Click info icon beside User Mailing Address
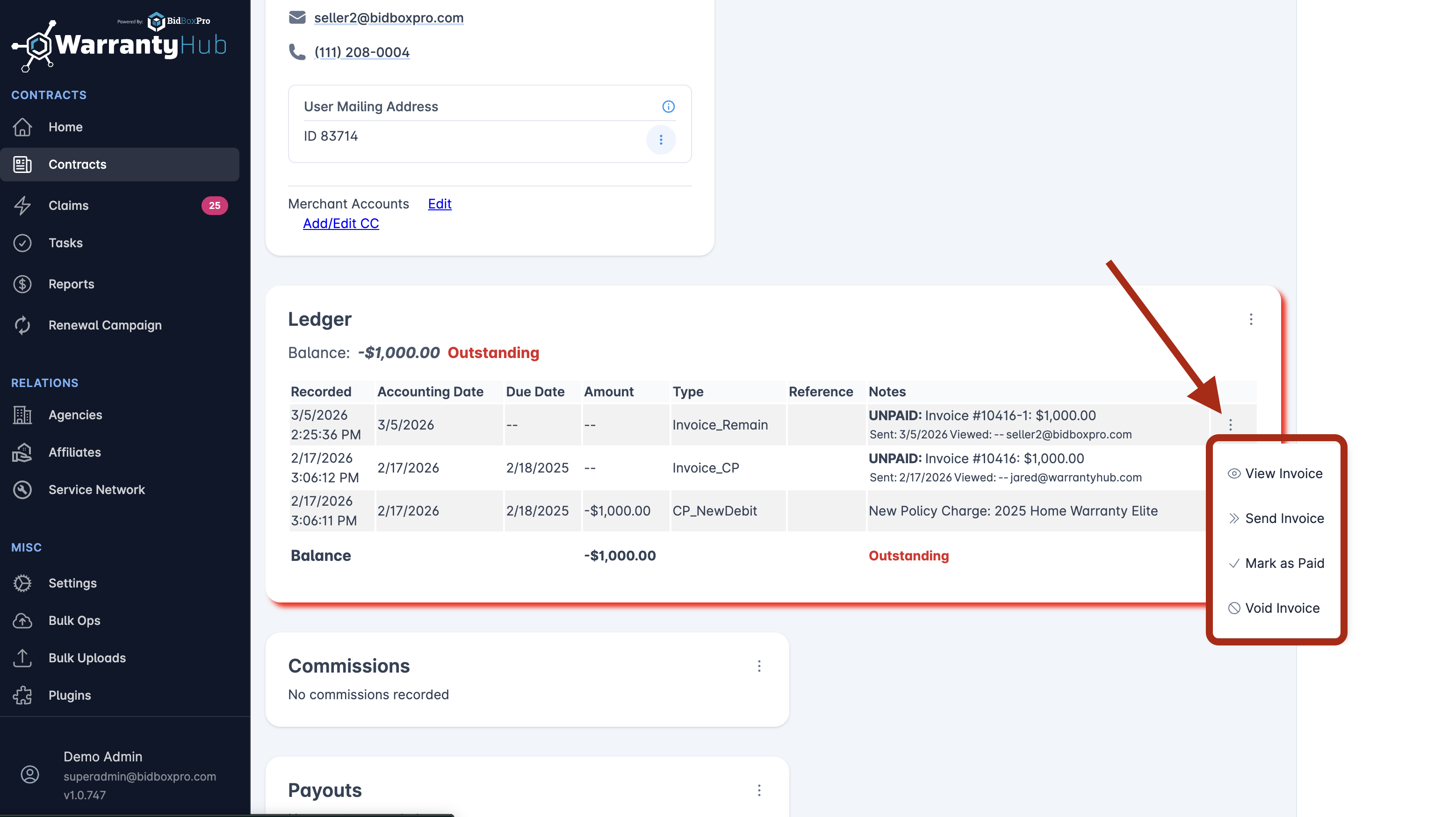This screenshot has width=1456, height=817. [668, 107]
